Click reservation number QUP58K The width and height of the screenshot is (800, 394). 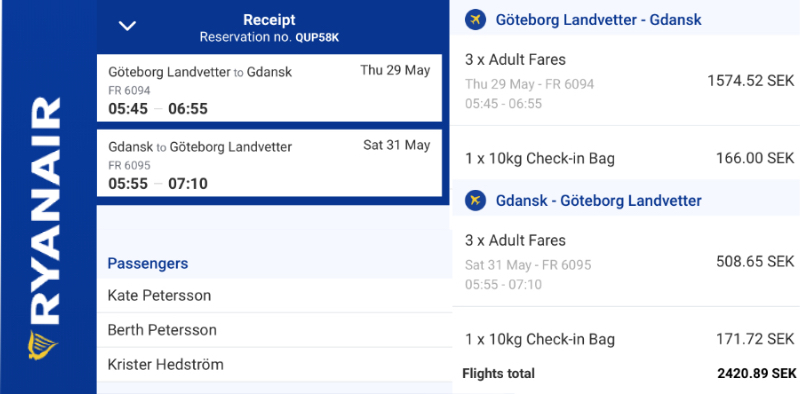pyautogui.click(x=317, y=38)
